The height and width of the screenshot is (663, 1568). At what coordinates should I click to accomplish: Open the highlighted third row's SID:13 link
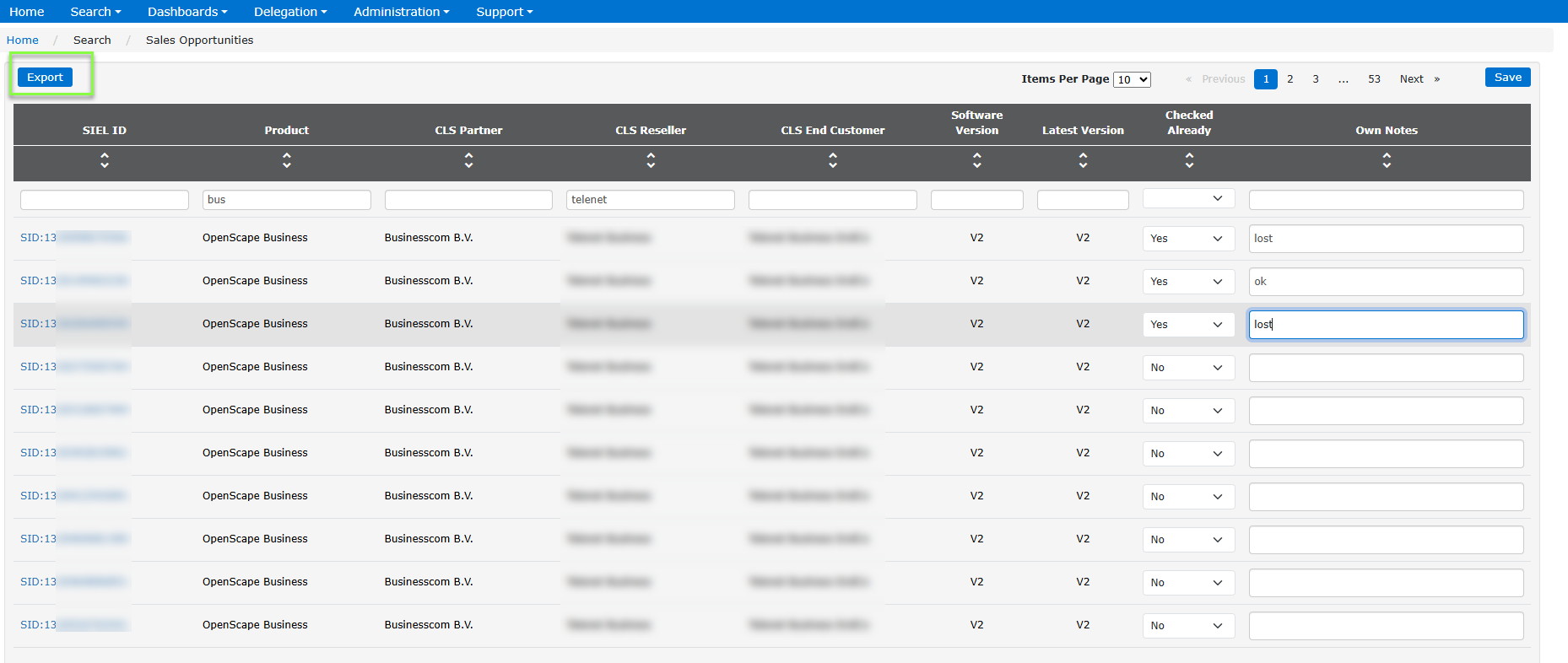(74, 324)
